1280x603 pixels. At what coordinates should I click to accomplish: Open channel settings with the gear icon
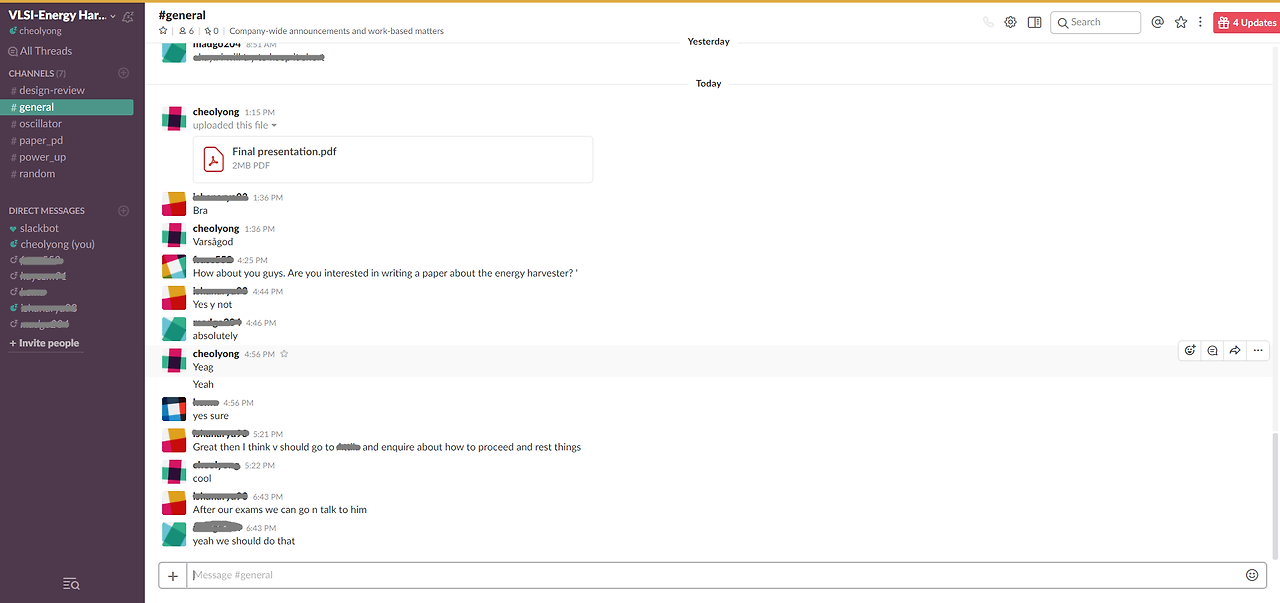coord(1010,21)
